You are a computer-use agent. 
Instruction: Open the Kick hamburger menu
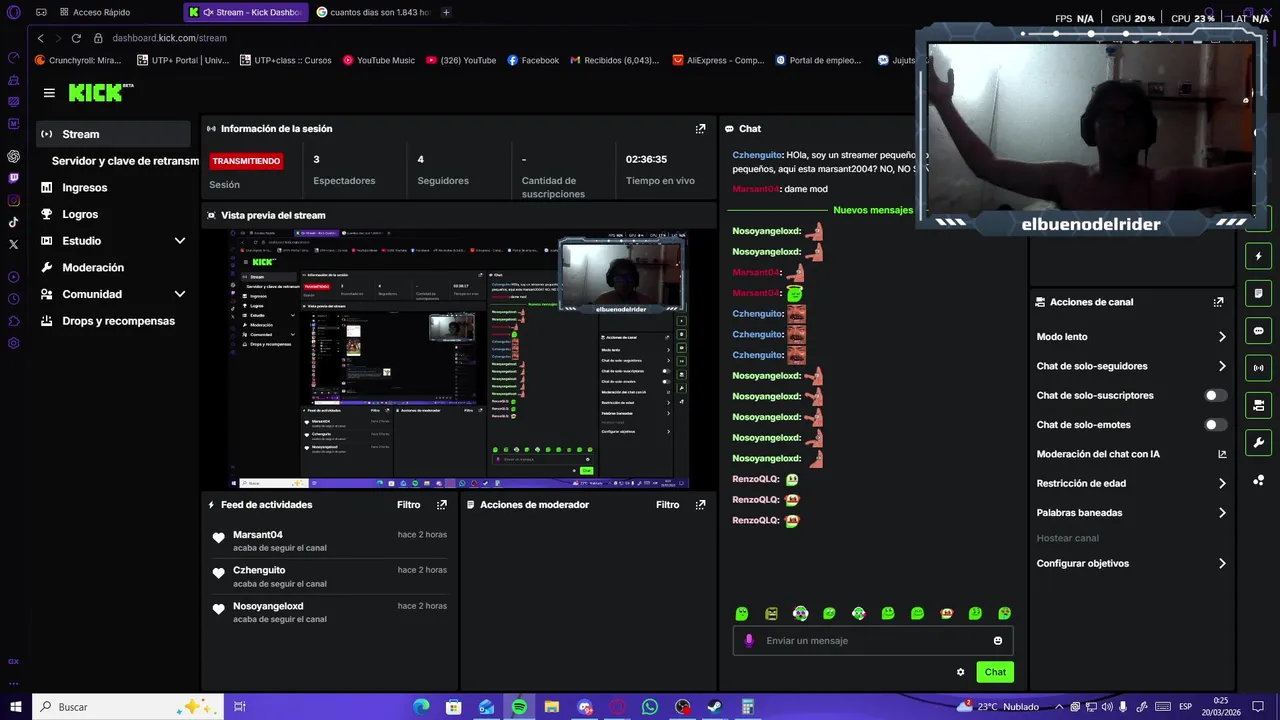tap(49, 93)
